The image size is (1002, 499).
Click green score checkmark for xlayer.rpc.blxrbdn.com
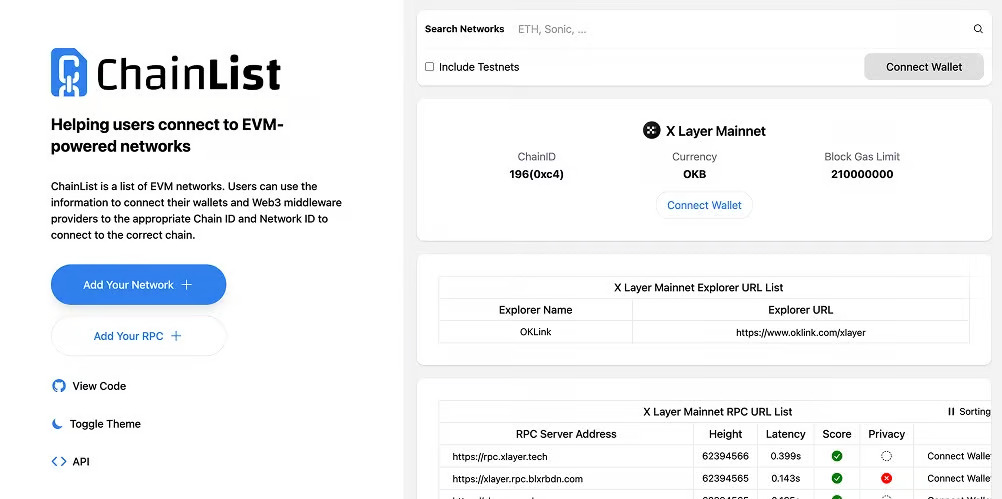836,479
